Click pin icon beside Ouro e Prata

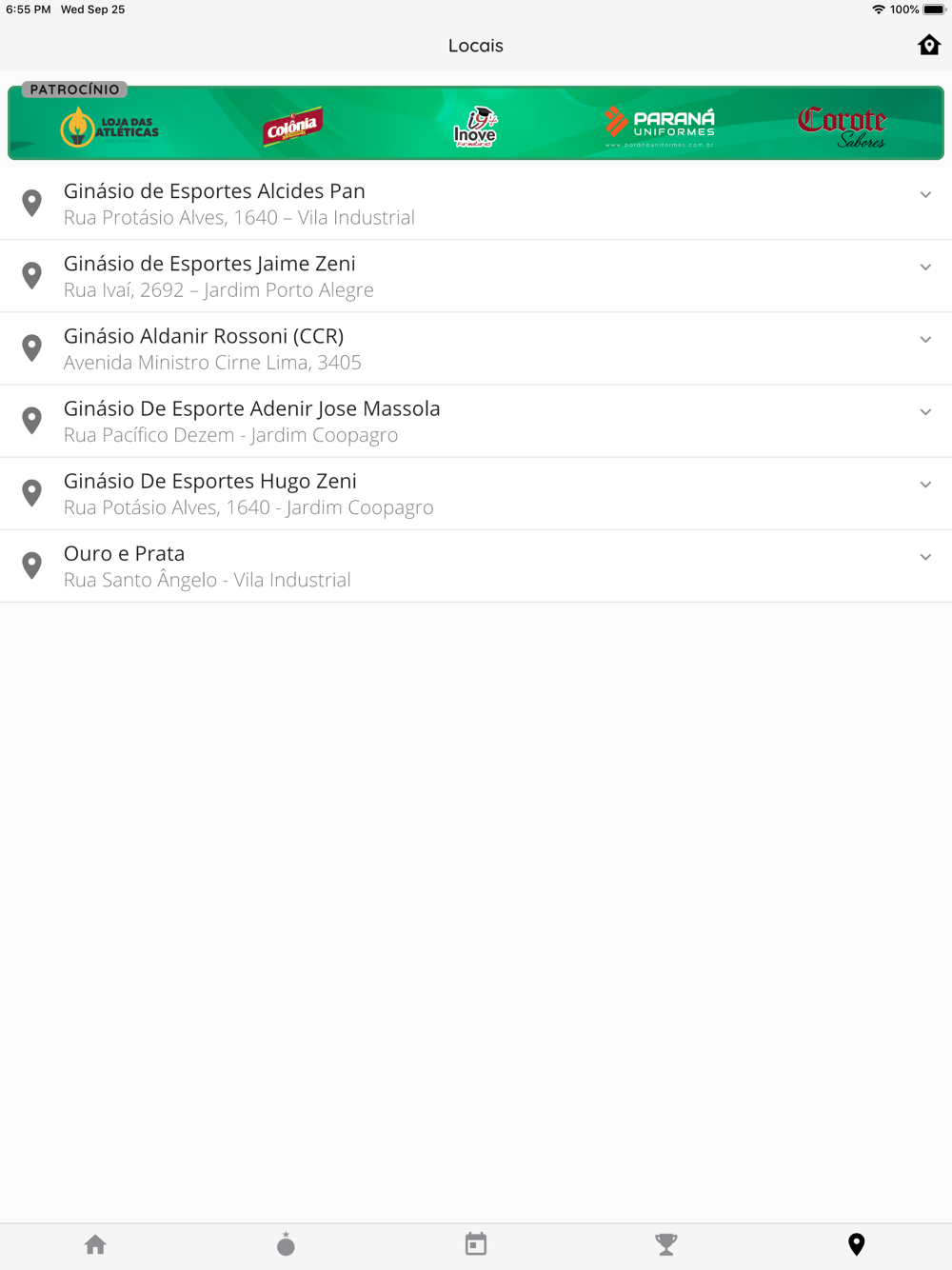tap(32, 566)
